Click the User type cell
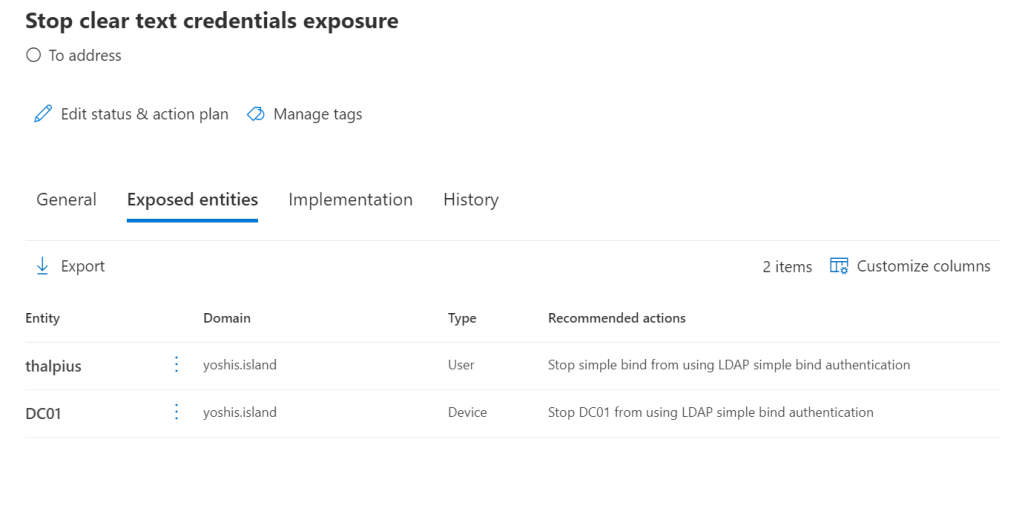The height and width of the screenshot is (514, 1022). point(461,365)
